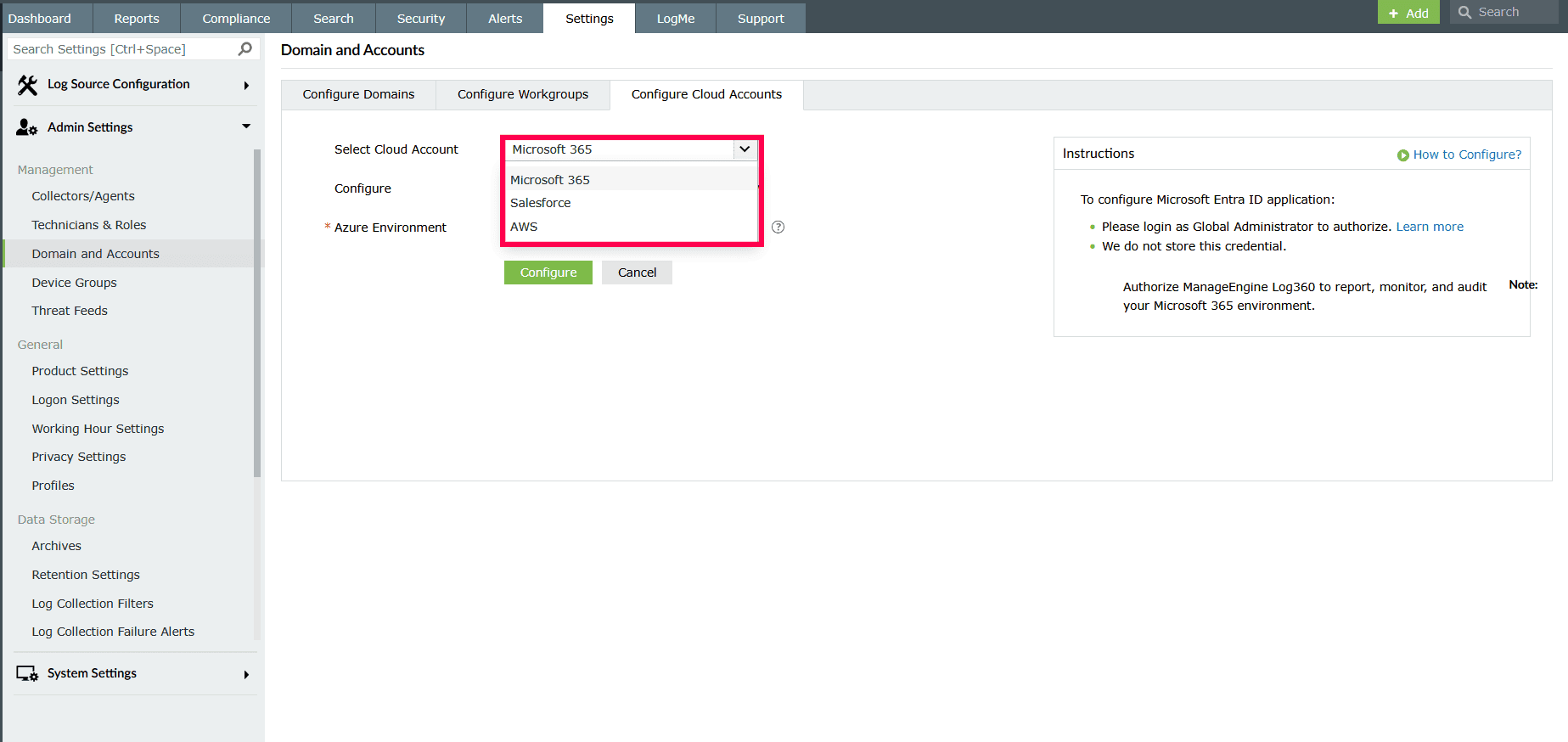Click the green Add button
This screenshot has height=742, width=1568.
point(1408,12)
